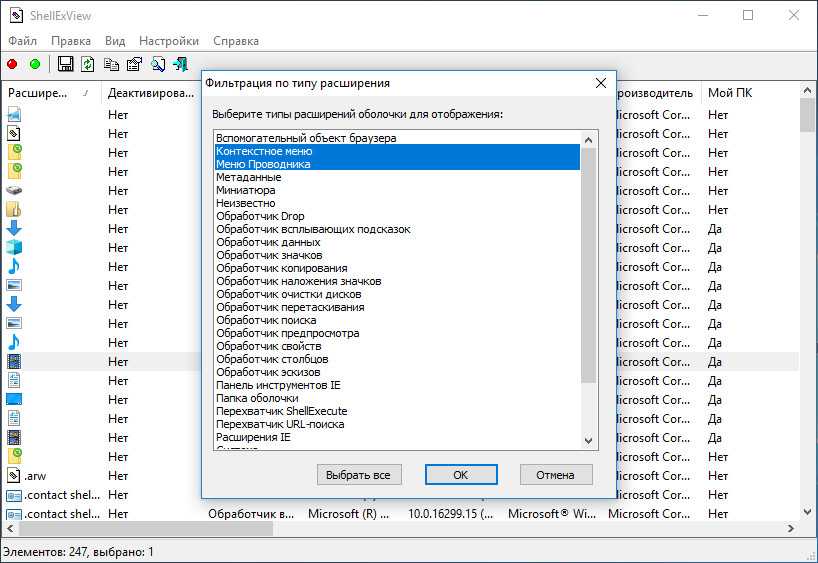
Task: Open the Правка menu
Action: coord(71,41)
